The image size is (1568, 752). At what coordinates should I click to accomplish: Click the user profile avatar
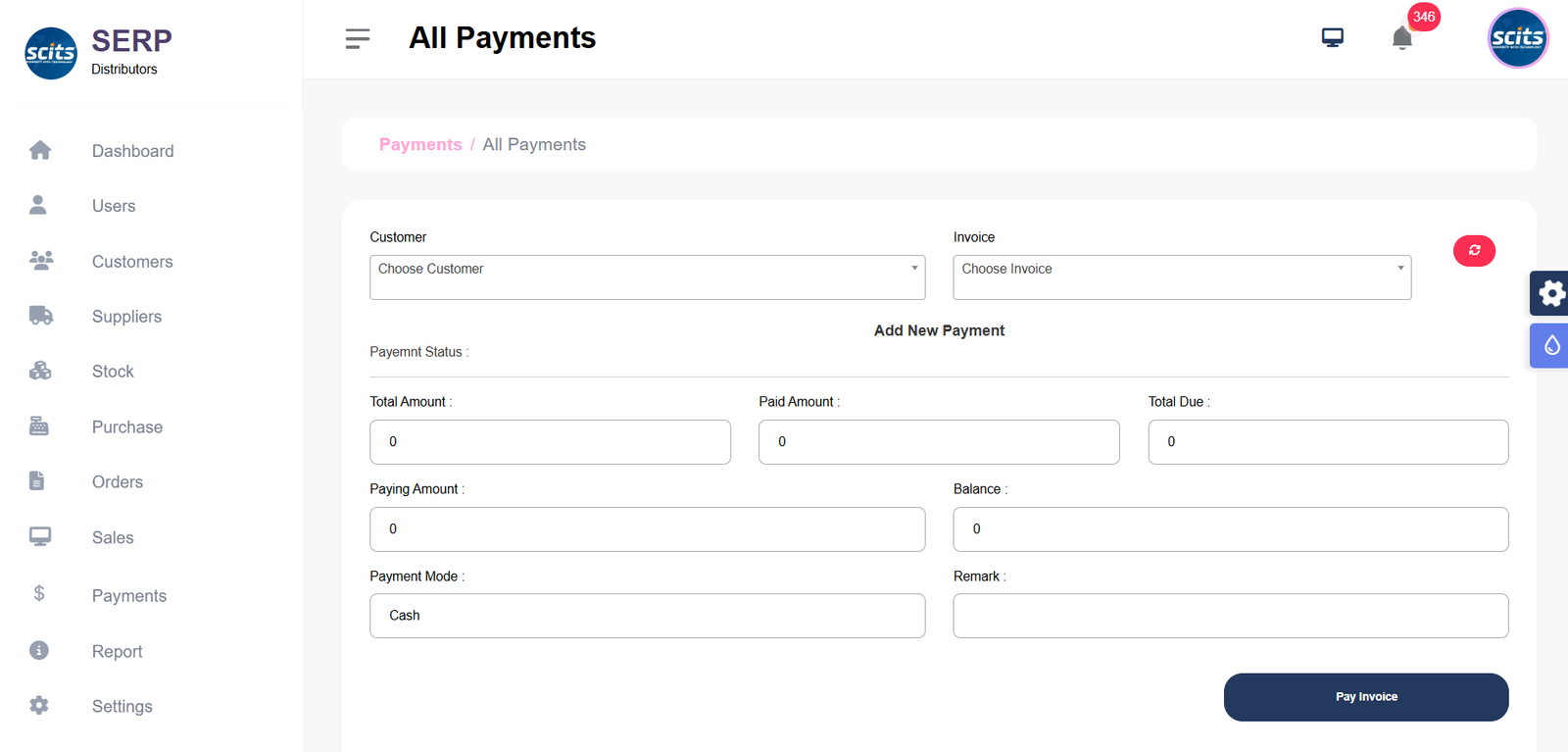1517,38
